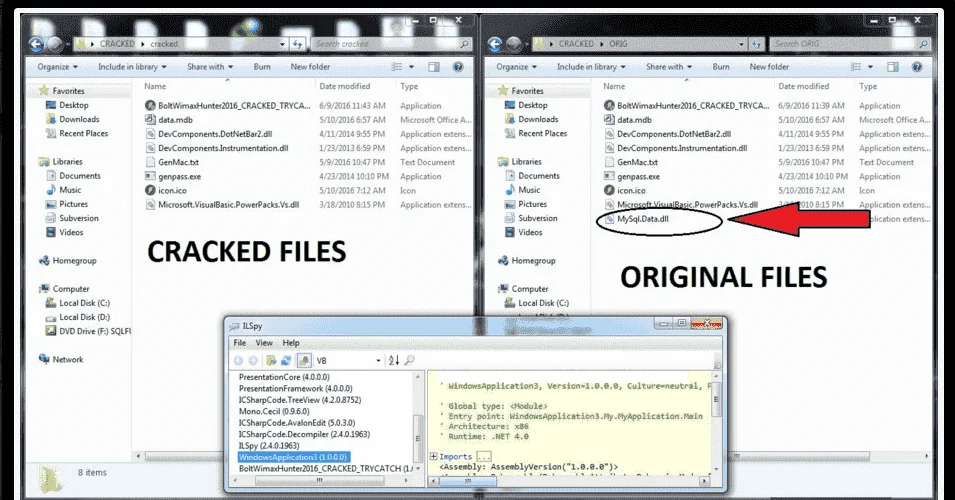The width and height of the screenshot is (955, 500).
Task: Click Burn in ORIG window toolbar
Action: point(721,66)
